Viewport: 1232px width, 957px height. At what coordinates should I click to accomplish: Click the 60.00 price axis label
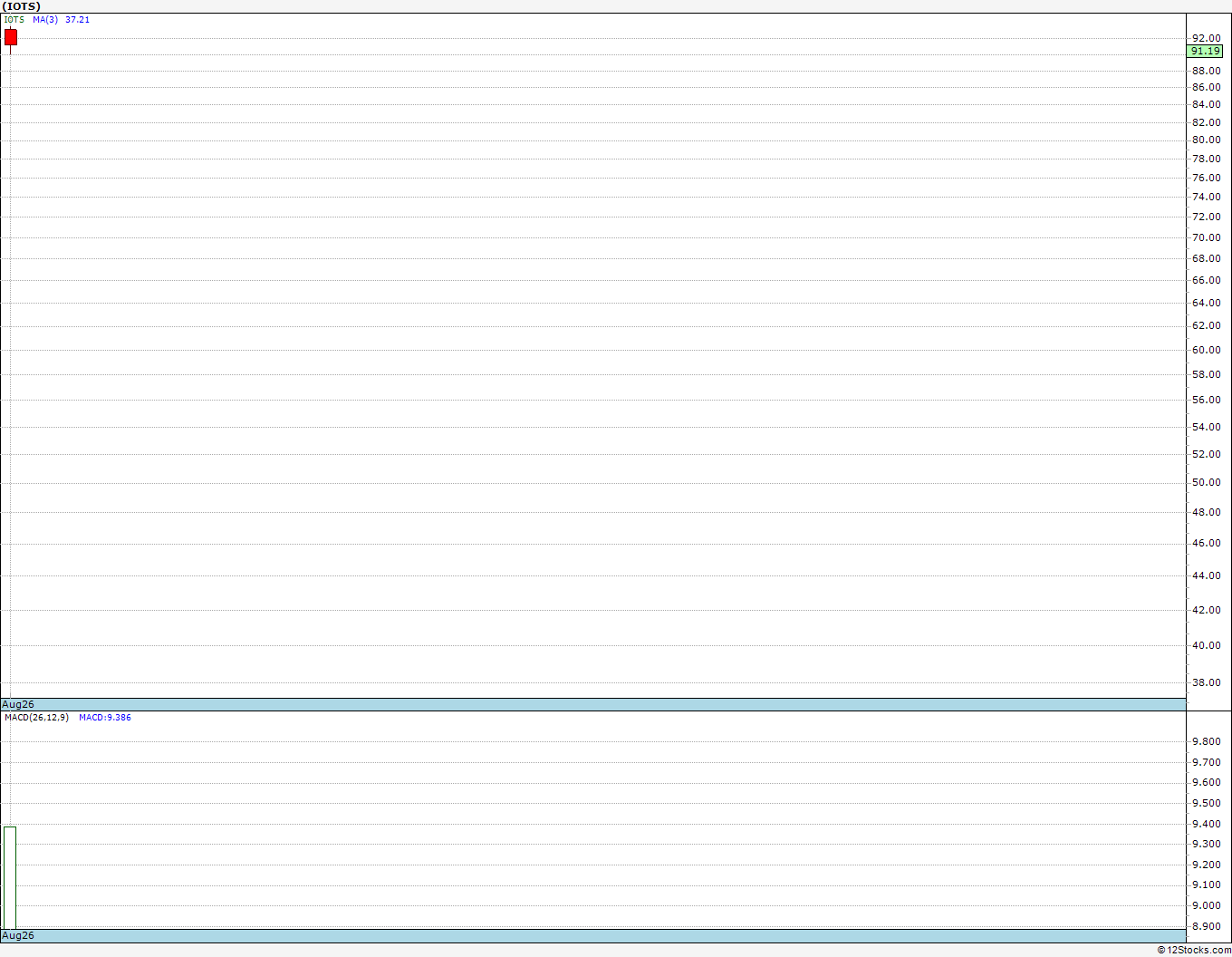(x=1206, y=350)
